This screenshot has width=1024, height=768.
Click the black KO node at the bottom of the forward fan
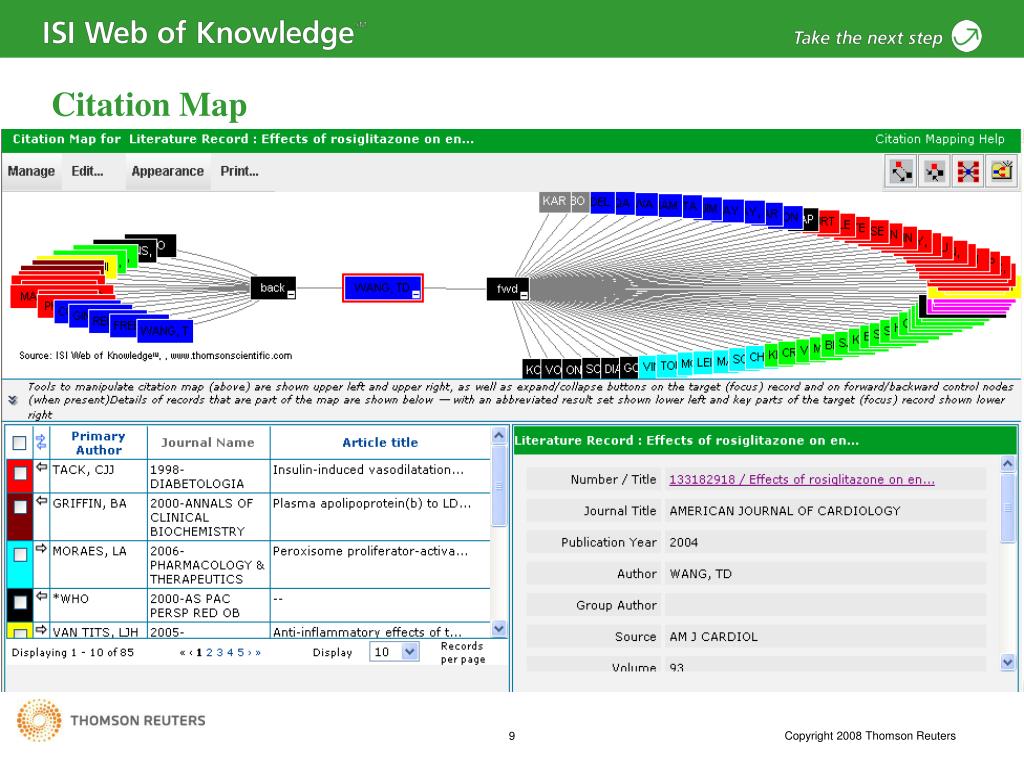(x=532, y=369)
